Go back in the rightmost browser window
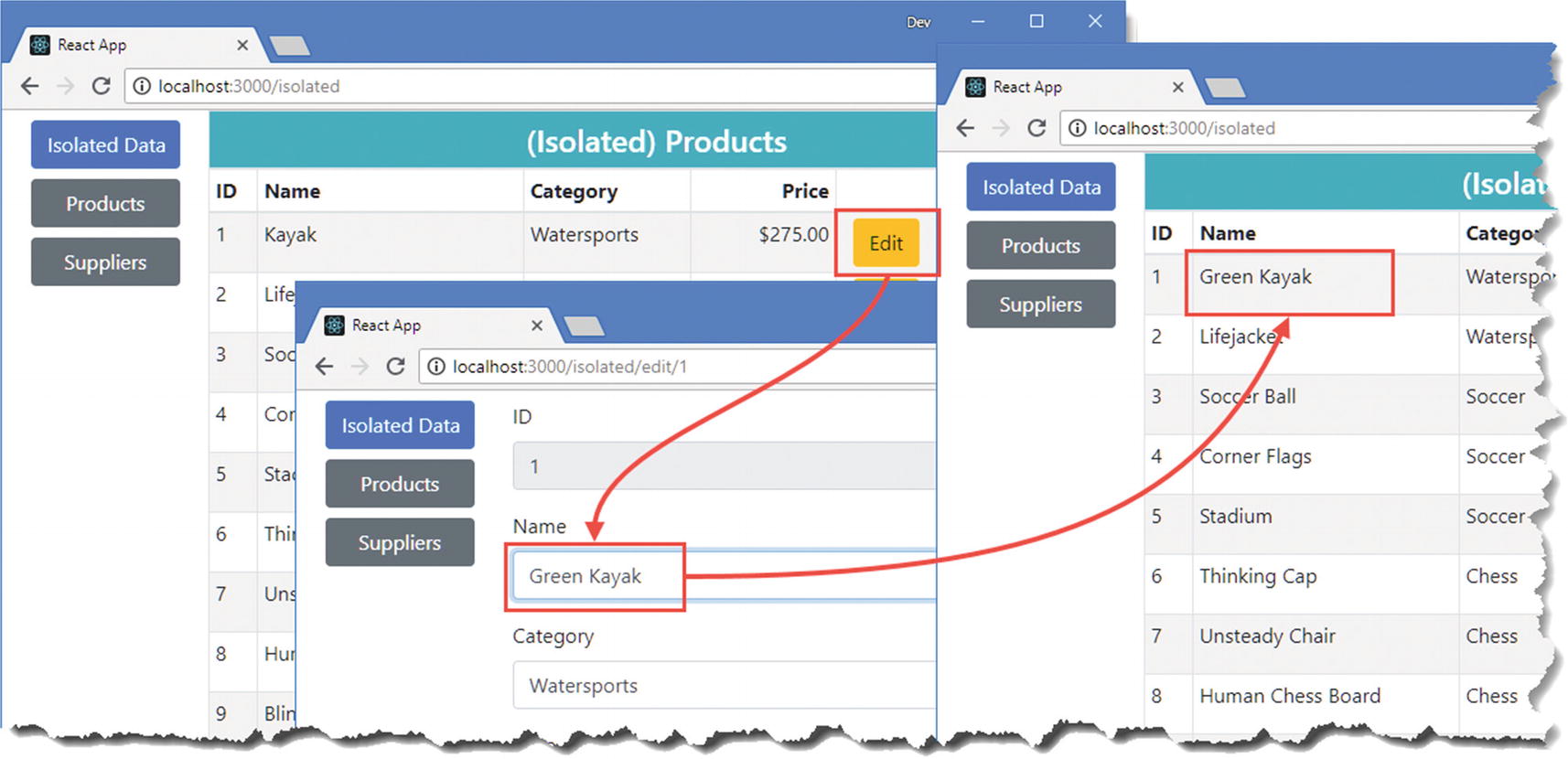The image size is (1568, 759). pyautogui.click(x=966, y=128)
